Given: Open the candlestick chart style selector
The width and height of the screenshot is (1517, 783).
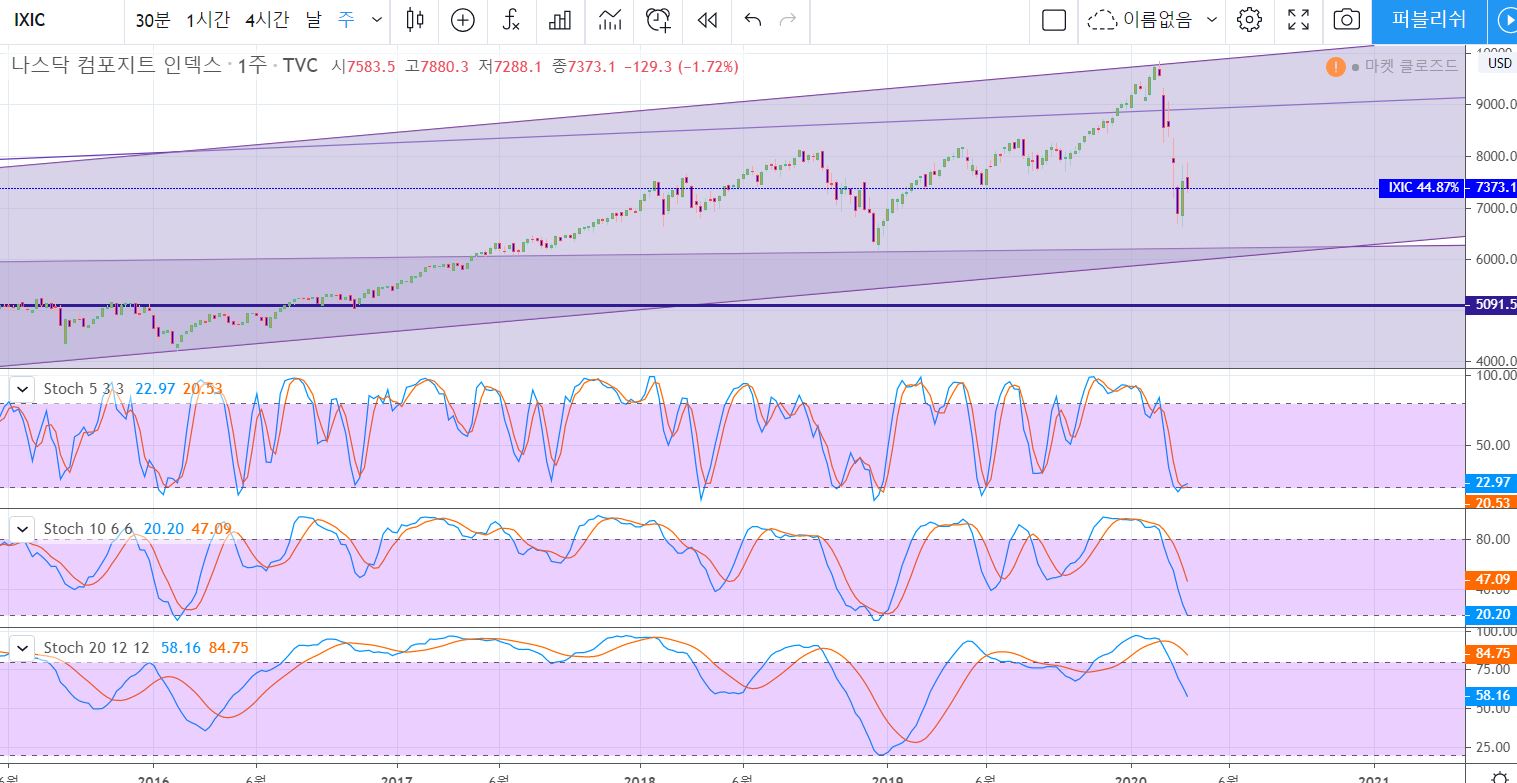Looking at the screenshot, I should pyautogui.click(x=416, y=19).
